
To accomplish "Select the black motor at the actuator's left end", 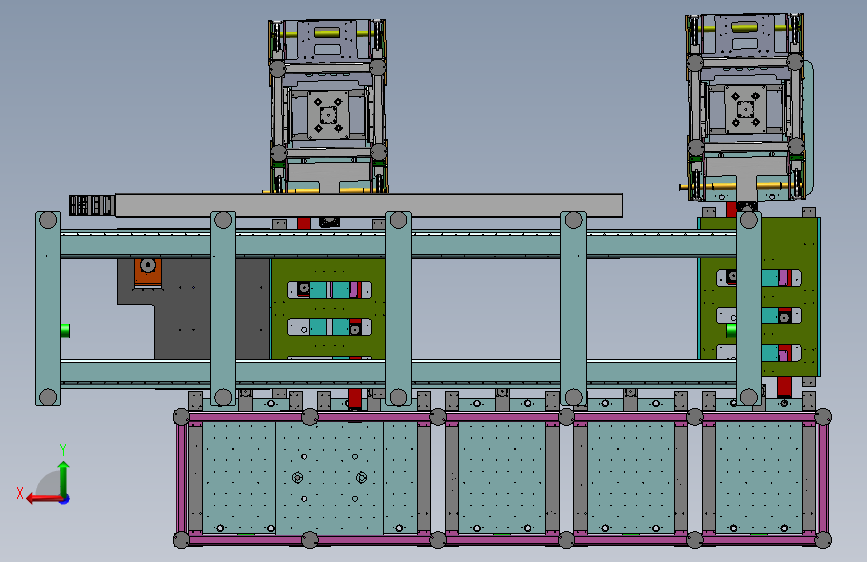I will tap(92, 205).
